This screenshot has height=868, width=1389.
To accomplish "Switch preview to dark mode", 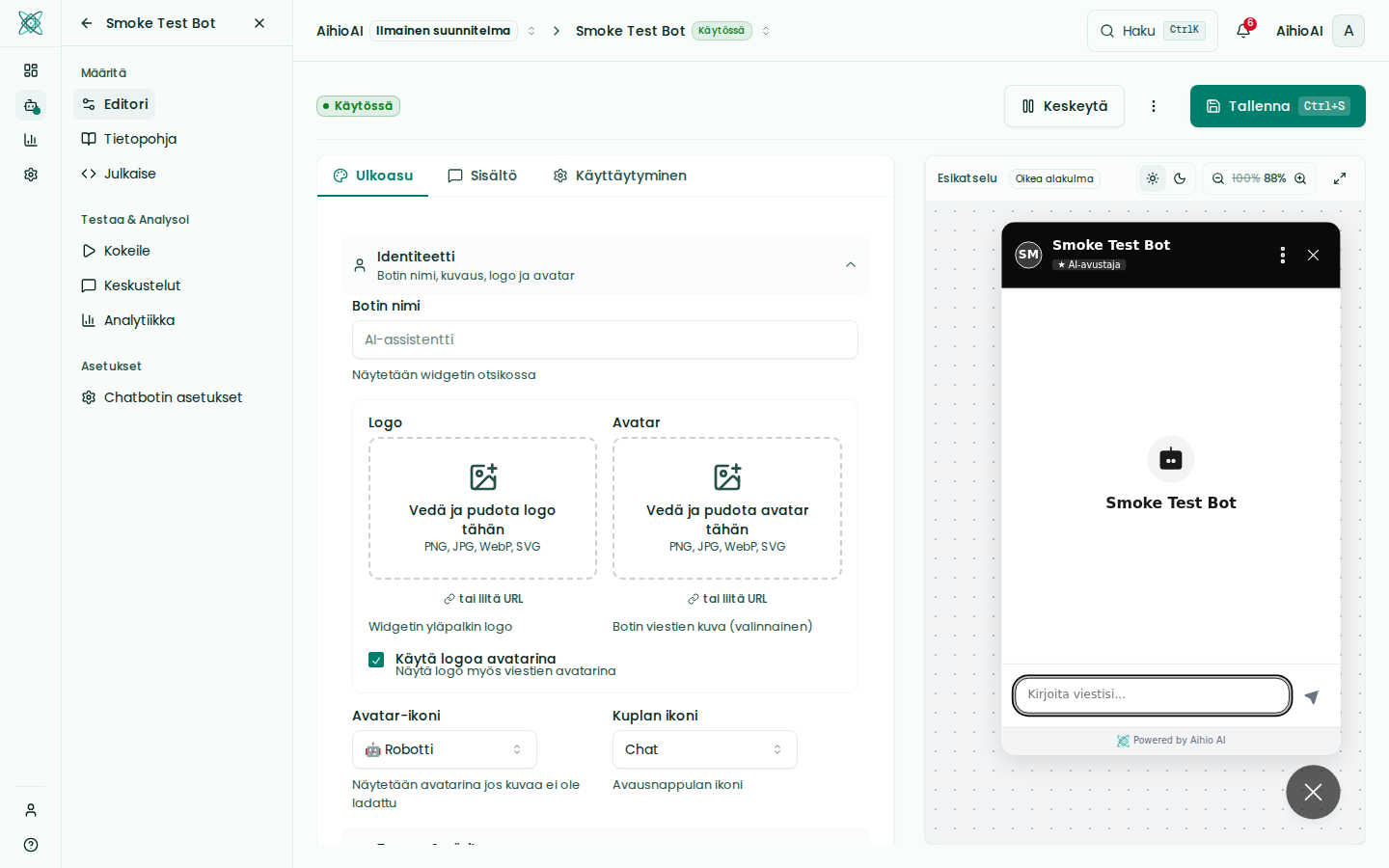I will 1180,178.
